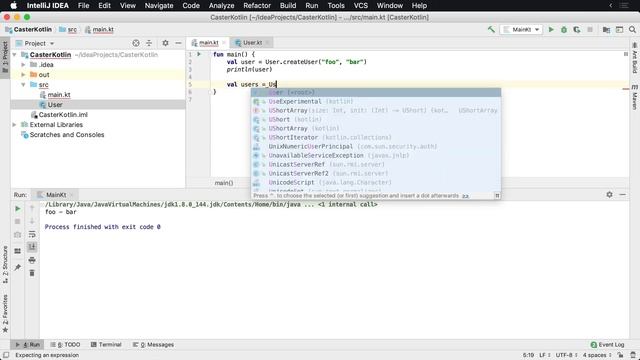Open the Build menu
This screenshot has width=640, height=360.
pyautogui.click(x=288, y=6)
